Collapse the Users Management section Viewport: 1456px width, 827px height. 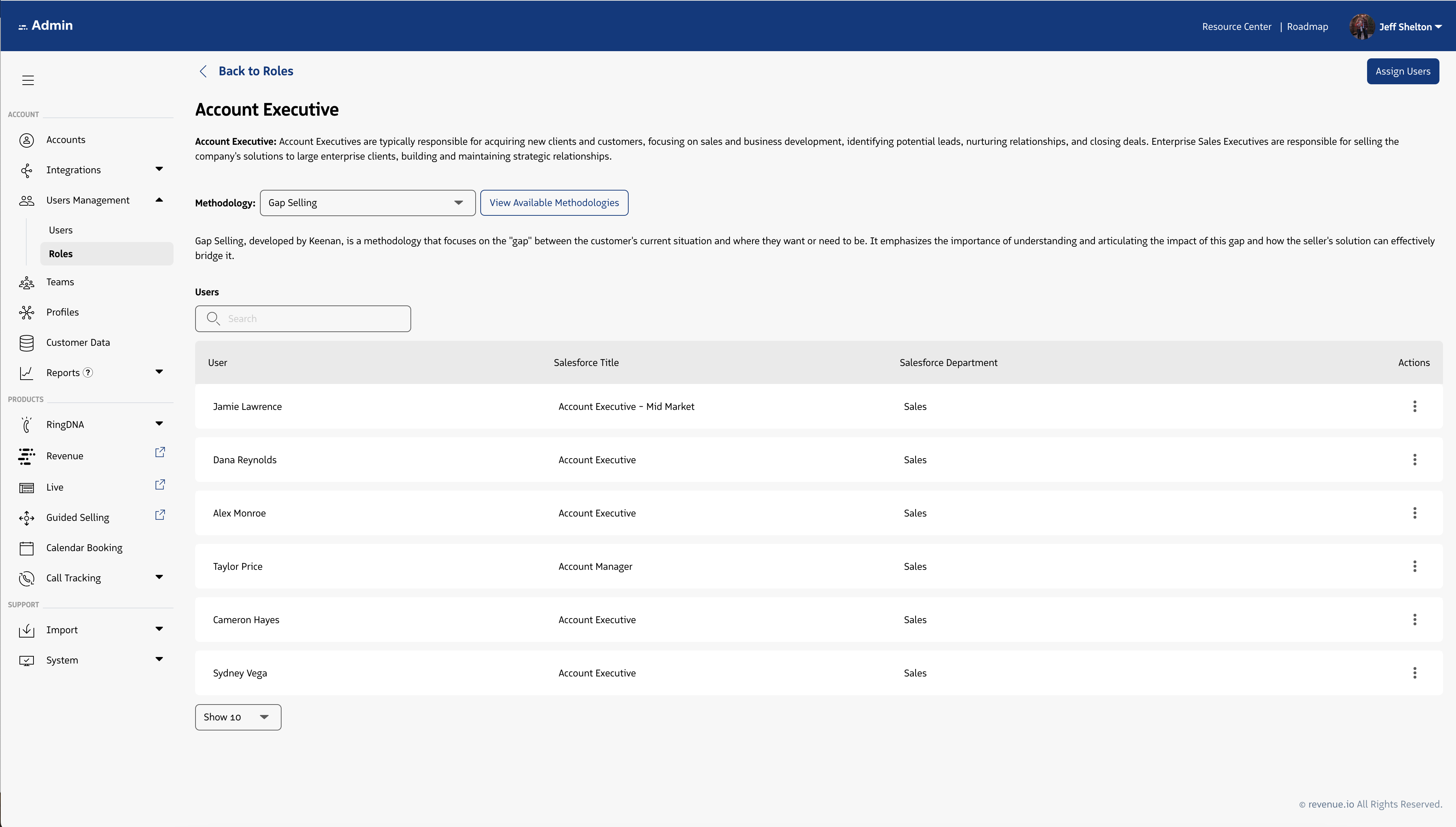pyautogui.click(x=159, y=200)
